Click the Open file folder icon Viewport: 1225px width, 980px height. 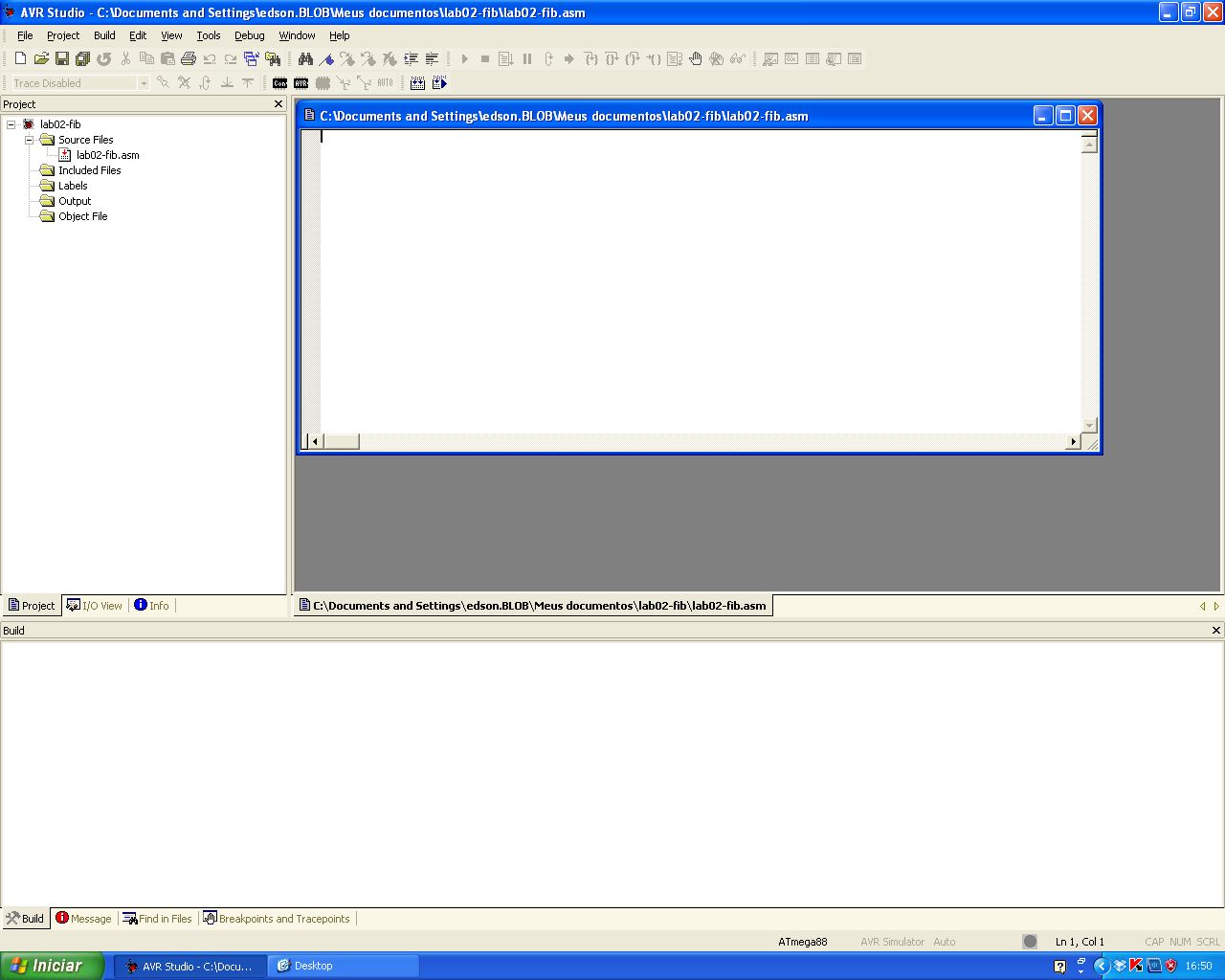coord(41,59)
